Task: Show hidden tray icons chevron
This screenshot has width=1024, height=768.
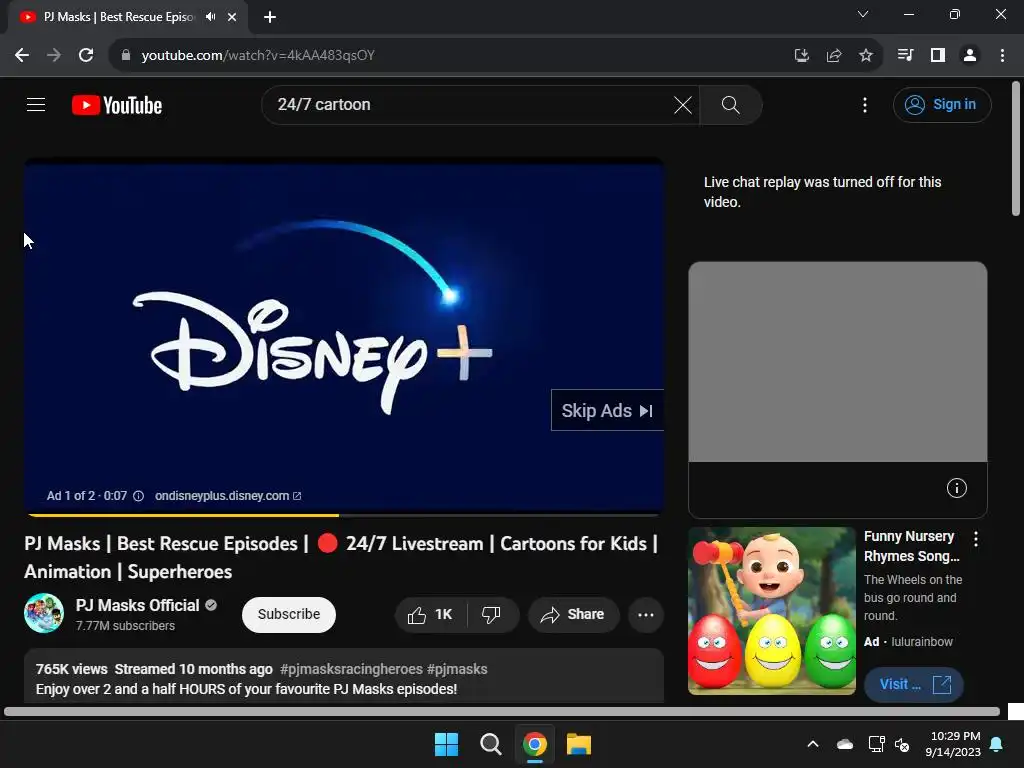Action: point(813,744)
